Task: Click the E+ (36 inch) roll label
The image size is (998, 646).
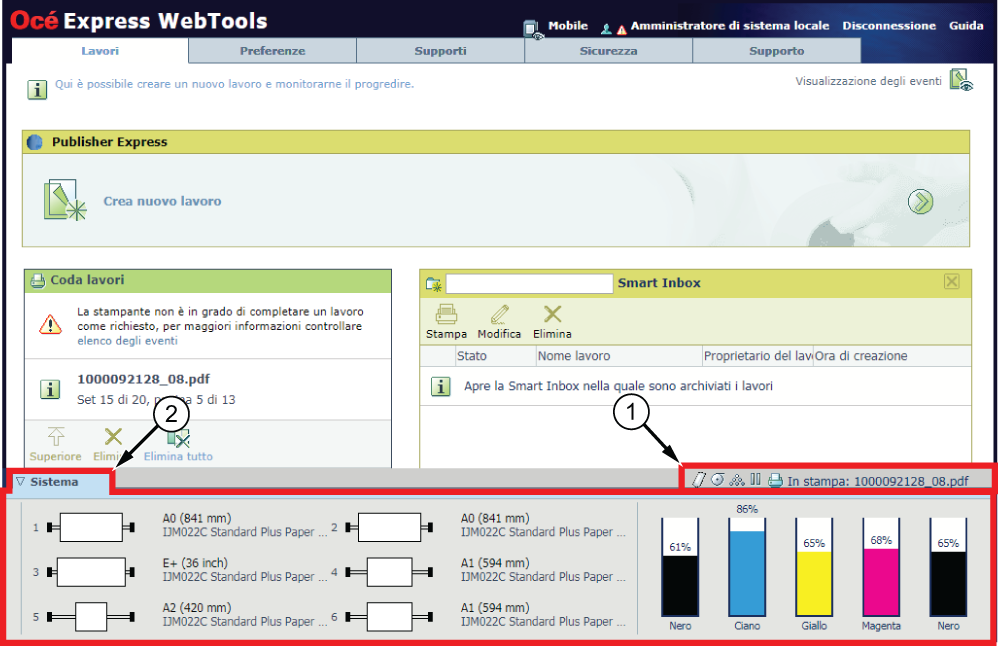Action: [x=195, y=563]
